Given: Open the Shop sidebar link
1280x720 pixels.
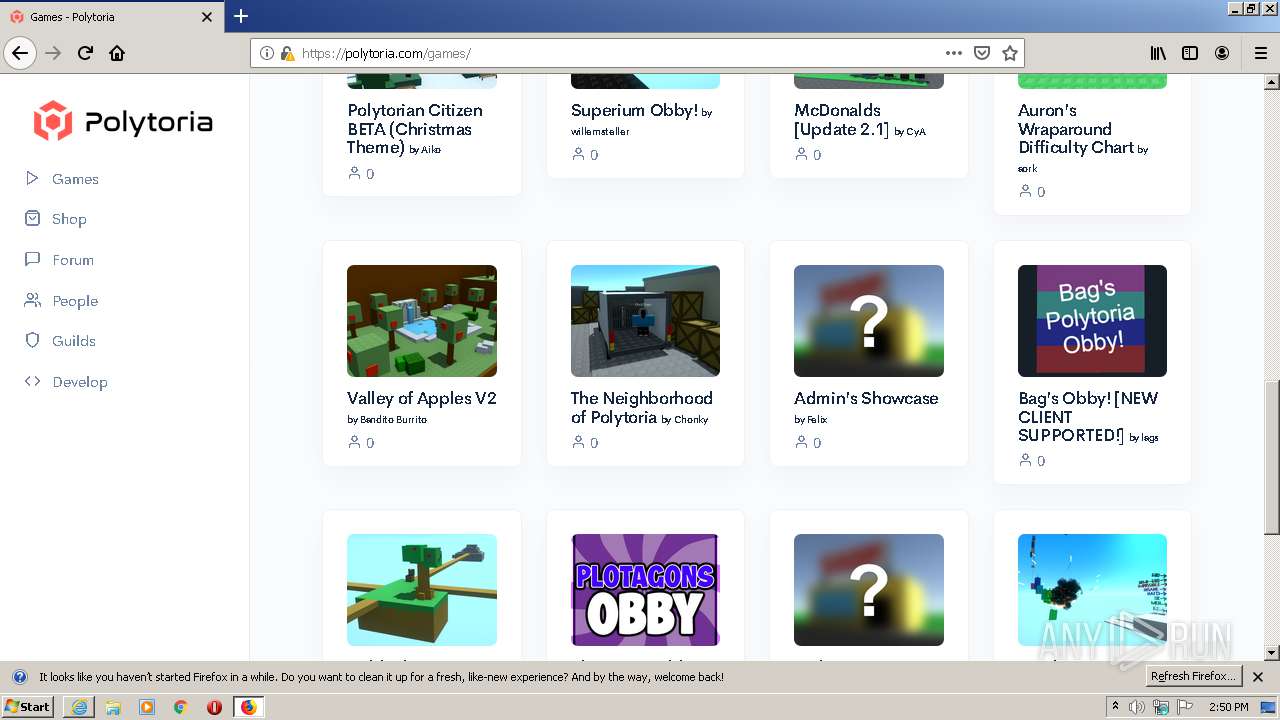Looking at the screenshot, I should click(69, 219).
